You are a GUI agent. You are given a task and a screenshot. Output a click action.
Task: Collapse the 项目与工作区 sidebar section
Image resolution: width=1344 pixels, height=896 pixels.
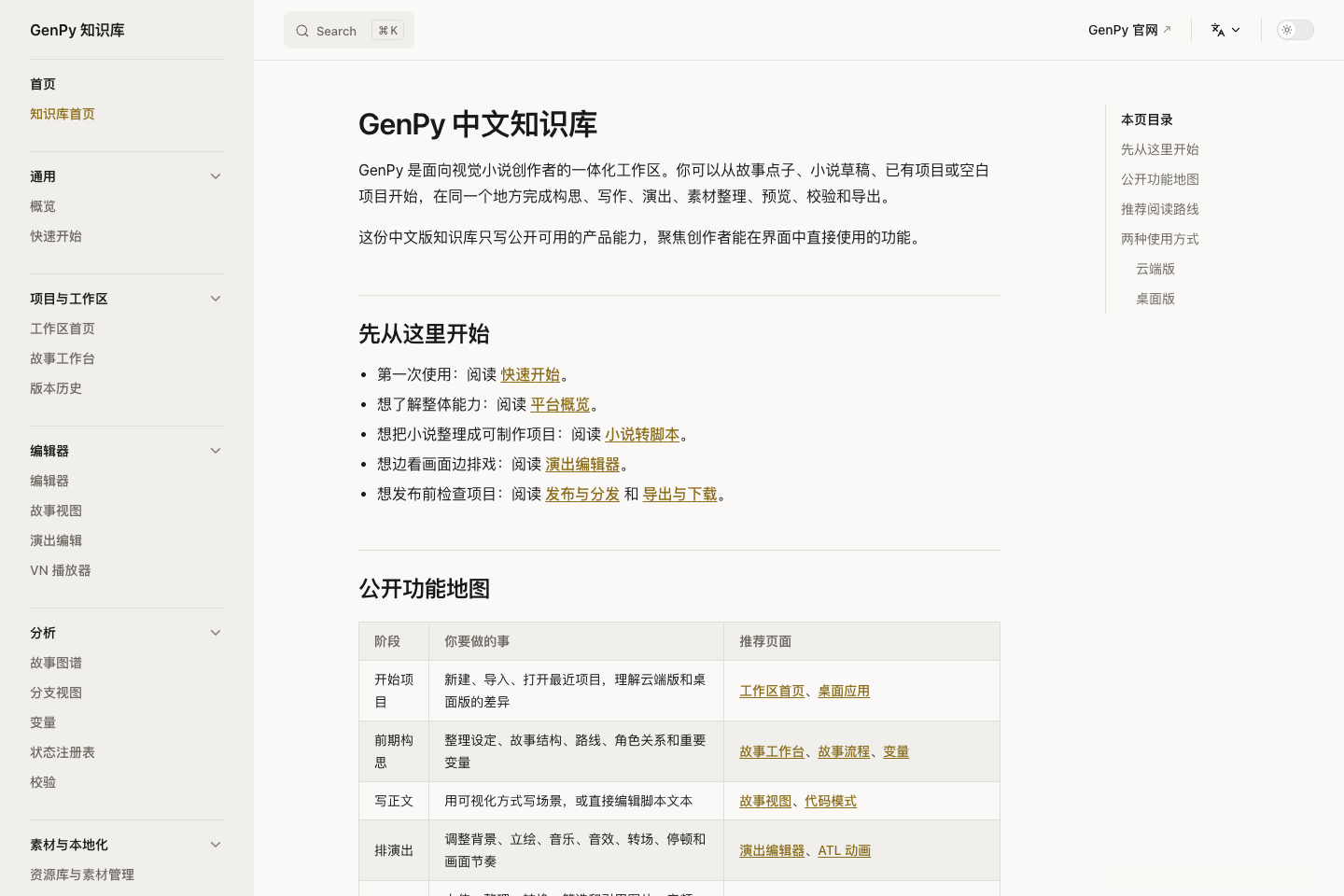216,299
